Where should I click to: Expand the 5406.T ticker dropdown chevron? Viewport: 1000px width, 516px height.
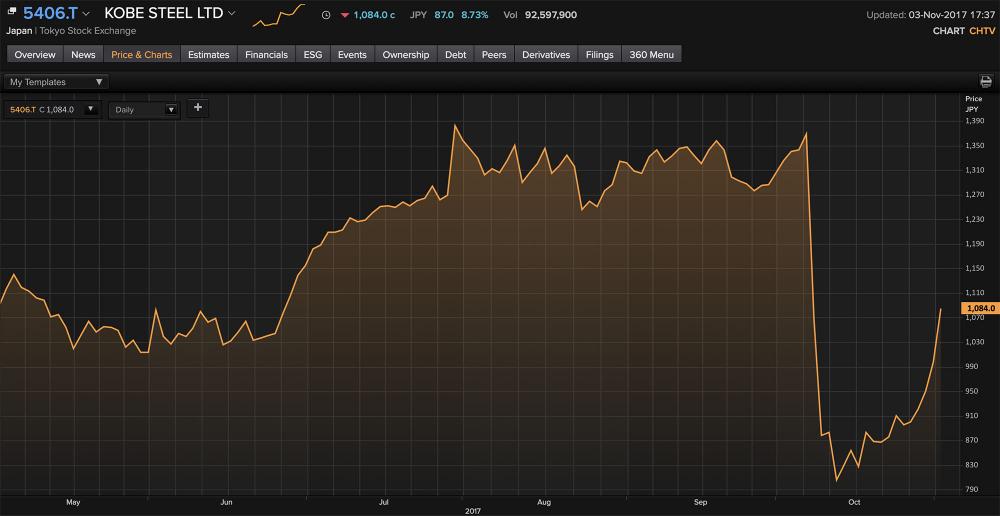(x=86, y=13)
